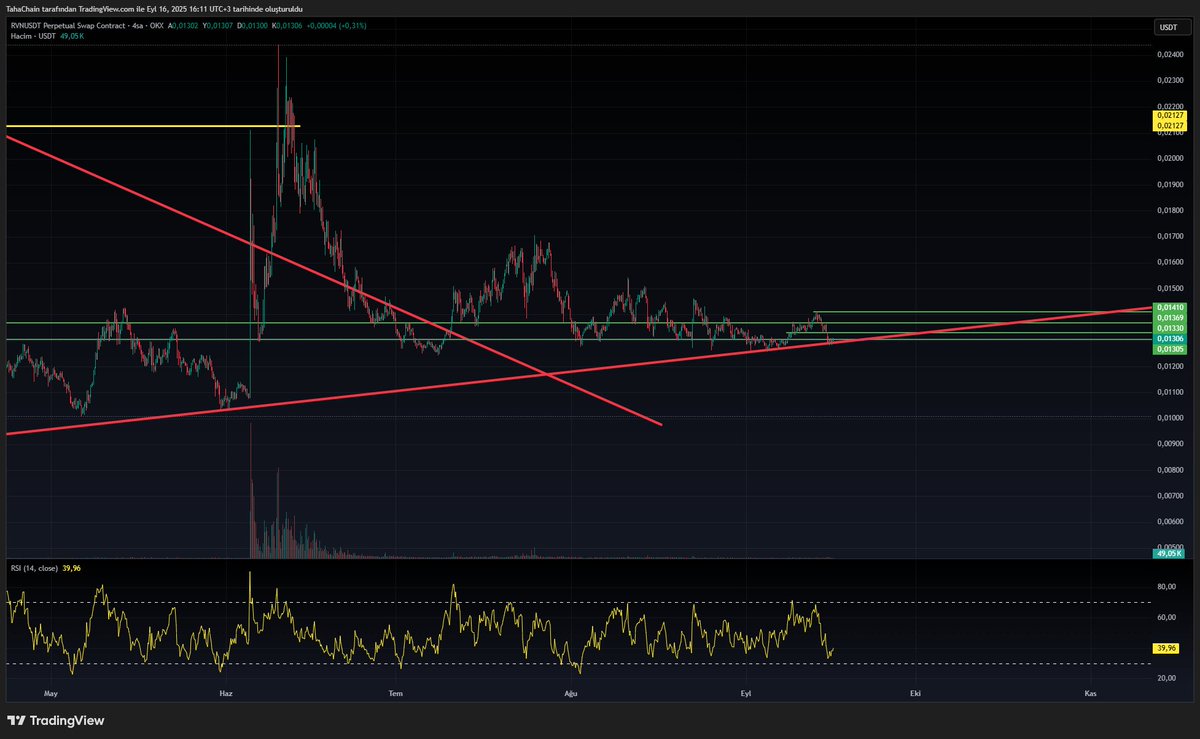Click Eyl on the time axis
Viewport: 1200px width, 739px height.
click(x=744, y=692)
